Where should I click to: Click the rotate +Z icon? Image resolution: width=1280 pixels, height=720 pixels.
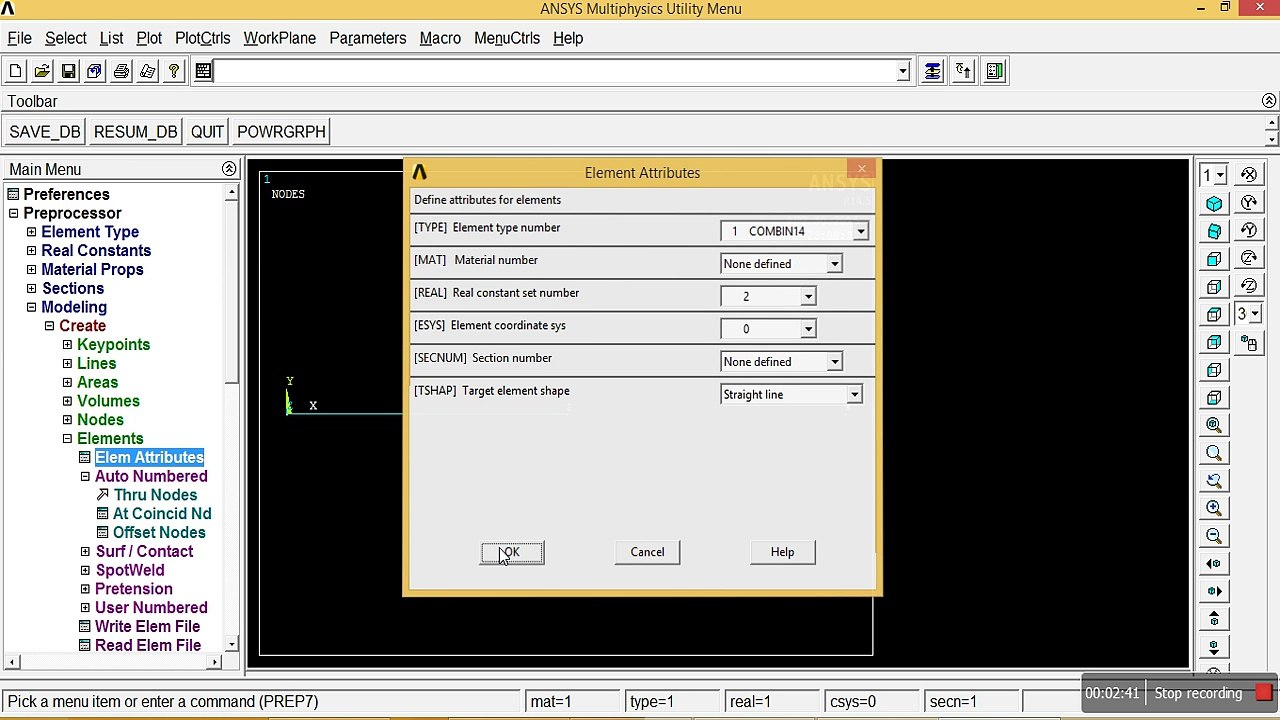coord(1249,258)
